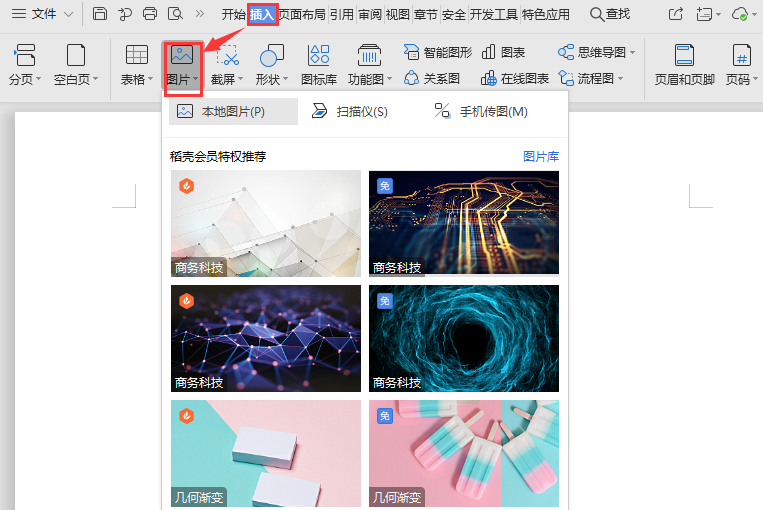Click the 查找 search button

point(610,14)
